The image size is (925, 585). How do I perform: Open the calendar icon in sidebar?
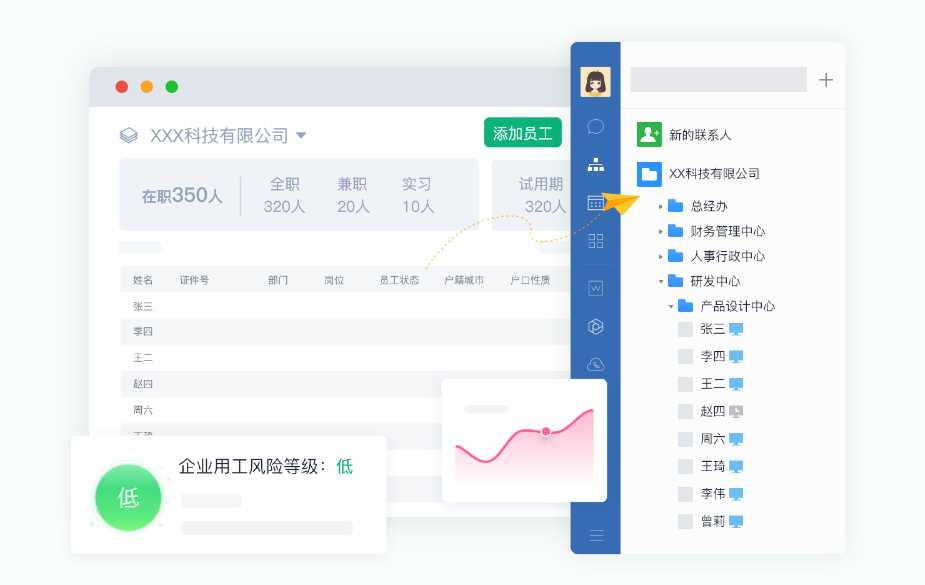pos(596,203)
